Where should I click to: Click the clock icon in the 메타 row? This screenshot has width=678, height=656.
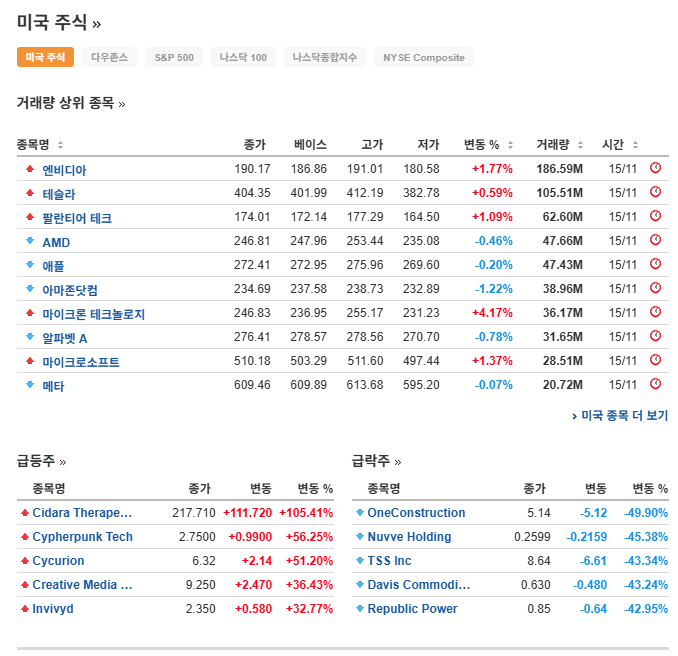point(655,384)
